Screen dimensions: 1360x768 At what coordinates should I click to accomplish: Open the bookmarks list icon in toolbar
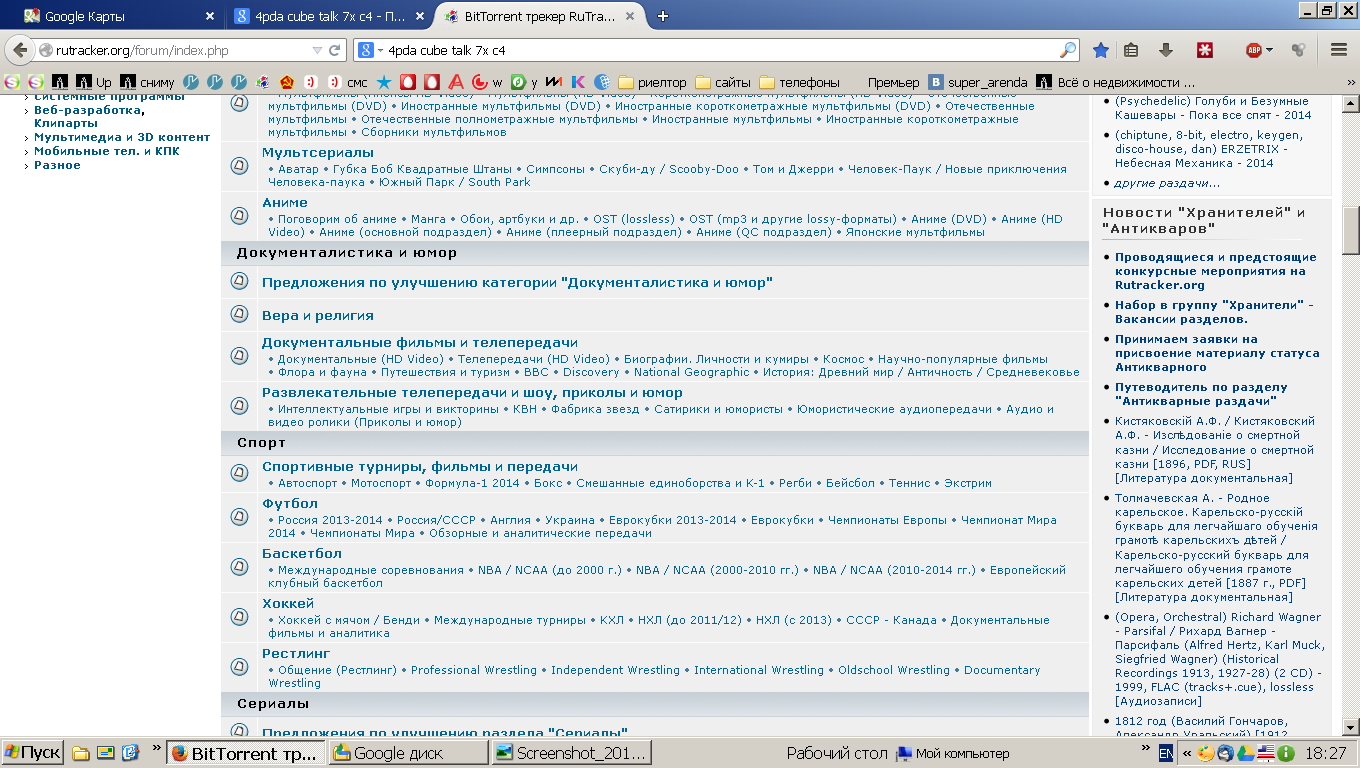[x=1132, y=50]
